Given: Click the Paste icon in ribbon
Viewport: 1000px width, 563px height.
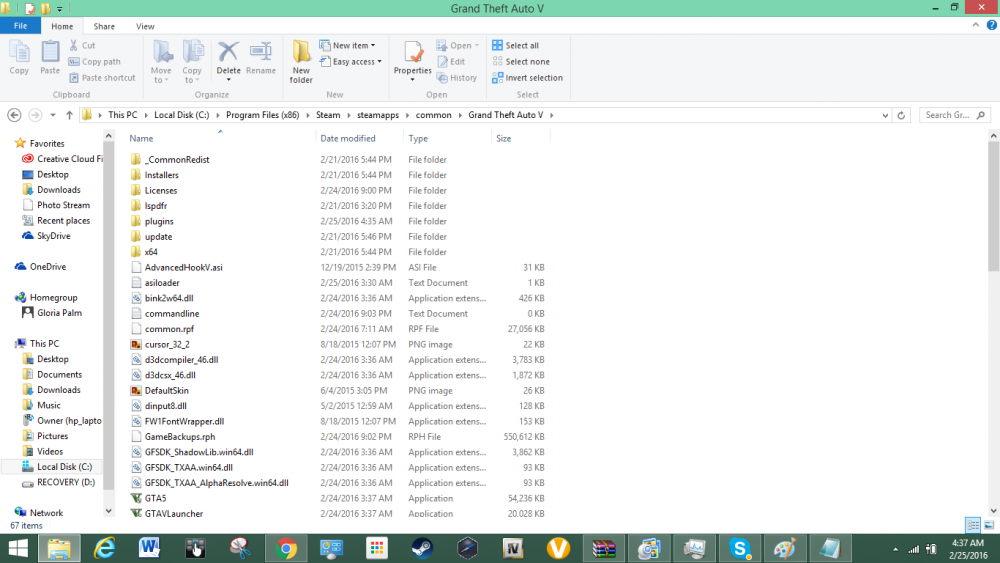Looking at the screenshot, I should (x=50, y=57).
